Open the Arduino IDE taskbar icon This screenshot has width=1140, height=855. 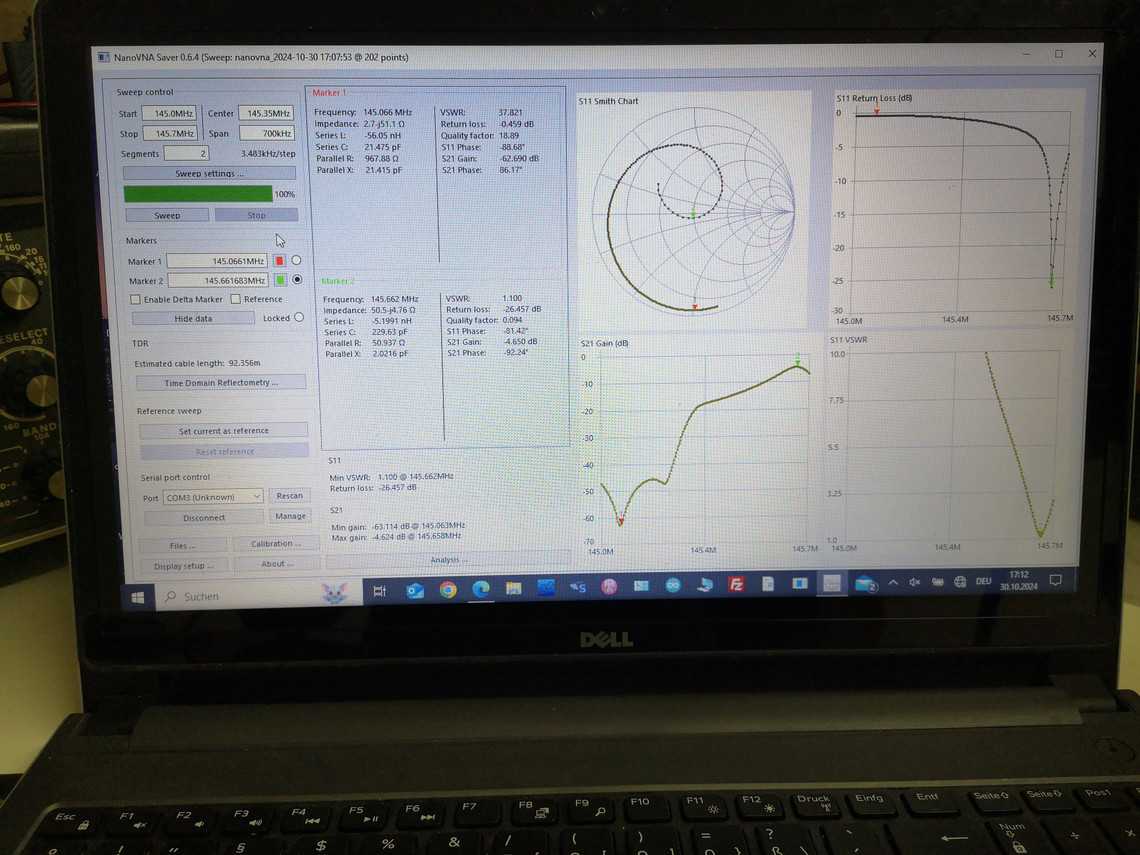pyautogui.click(x=673, y=585)
